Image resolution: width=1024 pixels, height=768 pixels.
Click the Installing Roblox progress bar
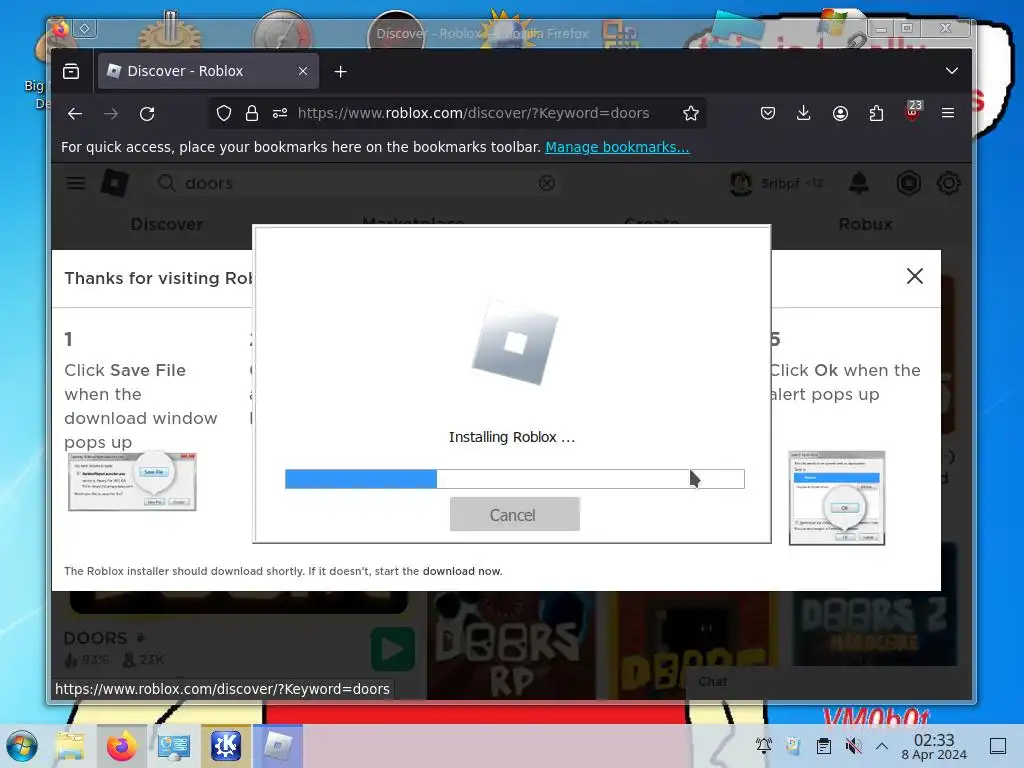click(x=515, y=479)
